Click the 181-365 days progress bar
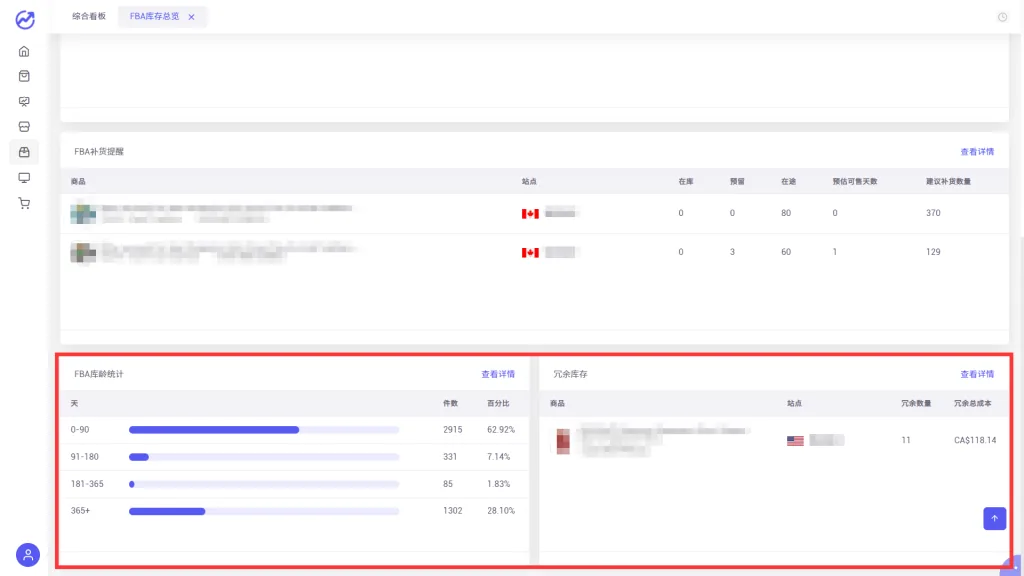 pyautogui.click(x=264, y=484)
